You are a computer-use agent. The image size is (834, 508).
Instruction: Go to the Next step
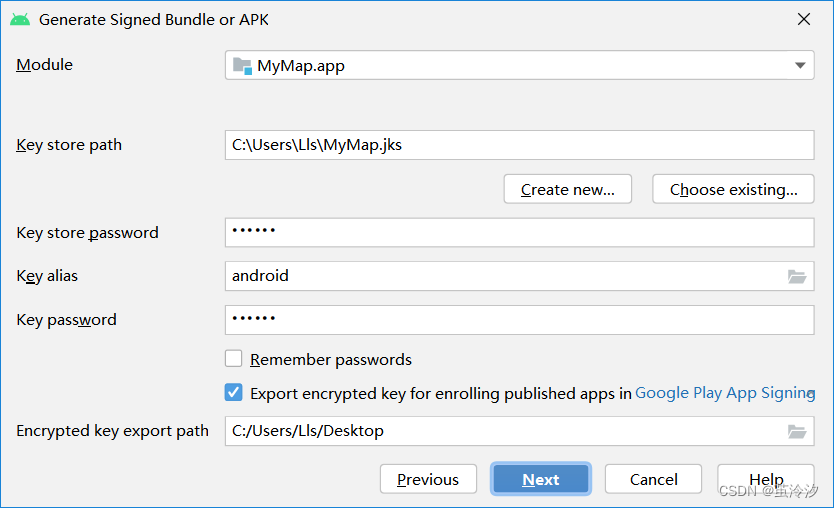[540, 479]
